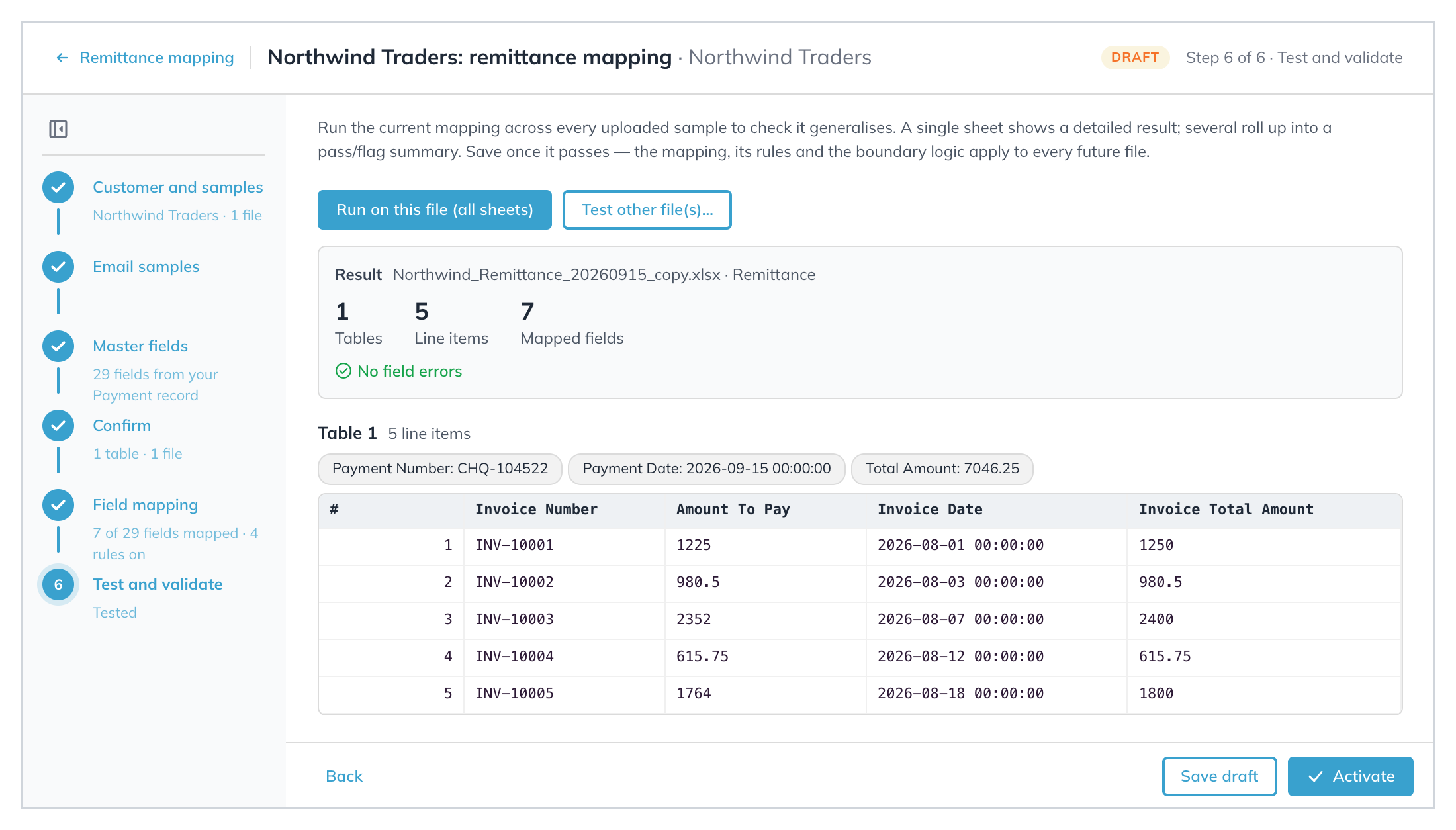Screen dimensions: 1456x830
Task: Click the step 6 circle icon
Action: pyautogui.click(x=58, y=584)
